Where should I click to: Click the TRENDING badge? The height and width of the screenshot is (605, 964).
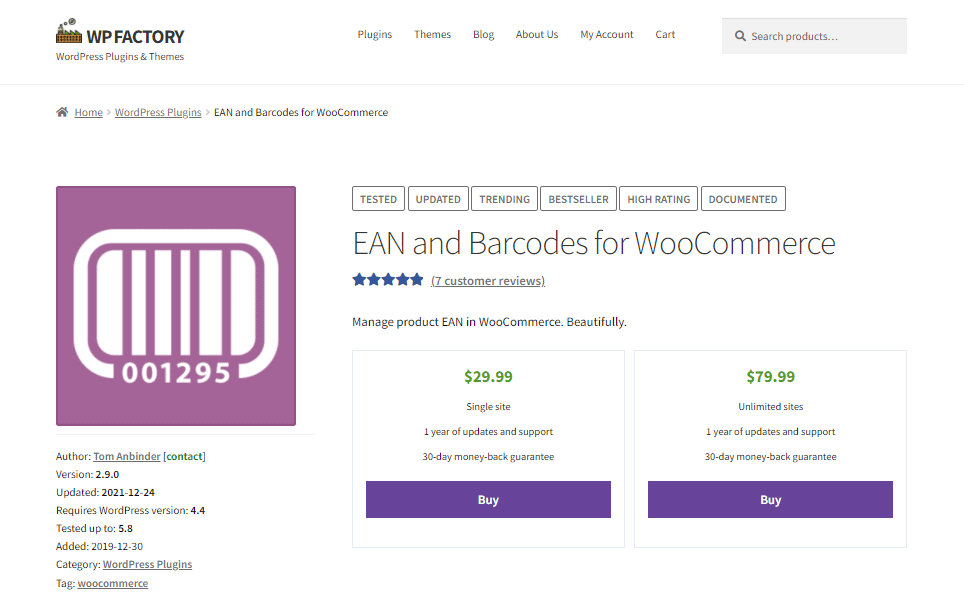tap(504, 199)
